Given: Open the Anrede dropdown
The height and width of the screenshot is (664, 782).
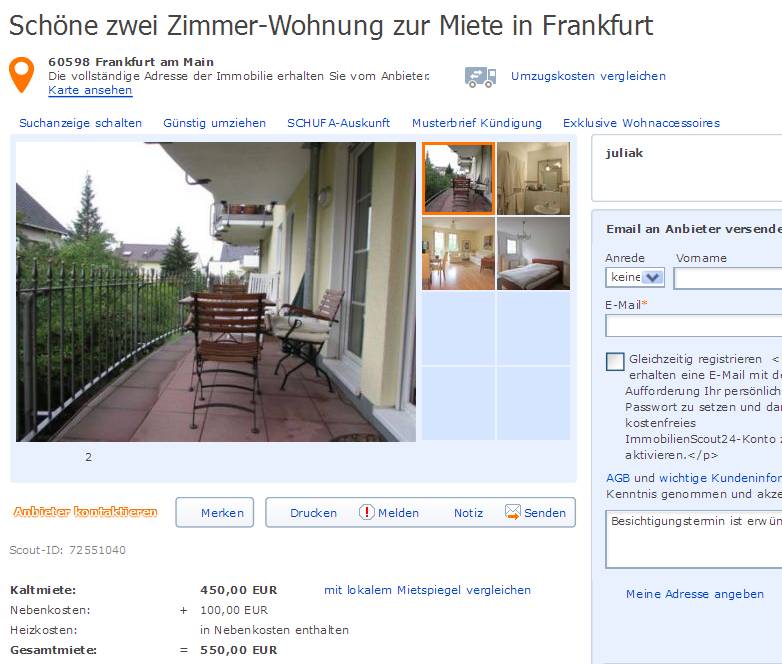Looking at the screenshot, I should point(635,277).
